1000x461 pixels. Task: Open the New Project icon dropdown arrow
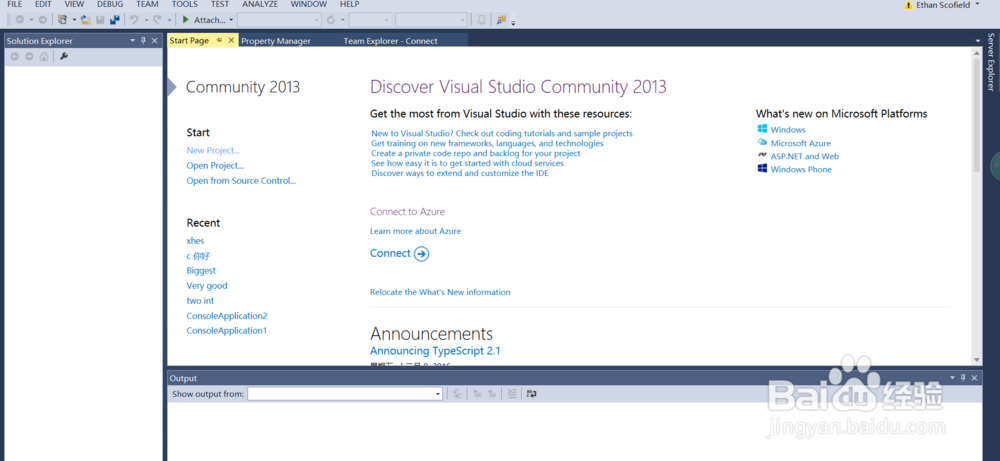75,20
